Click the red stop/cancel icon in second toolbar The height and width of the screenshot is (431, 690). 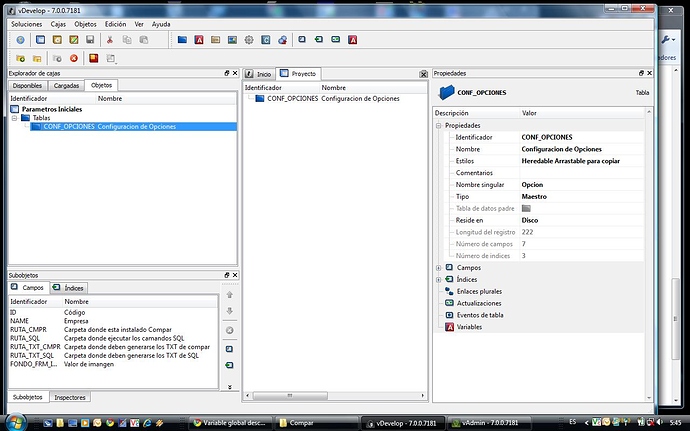point(73,59)
